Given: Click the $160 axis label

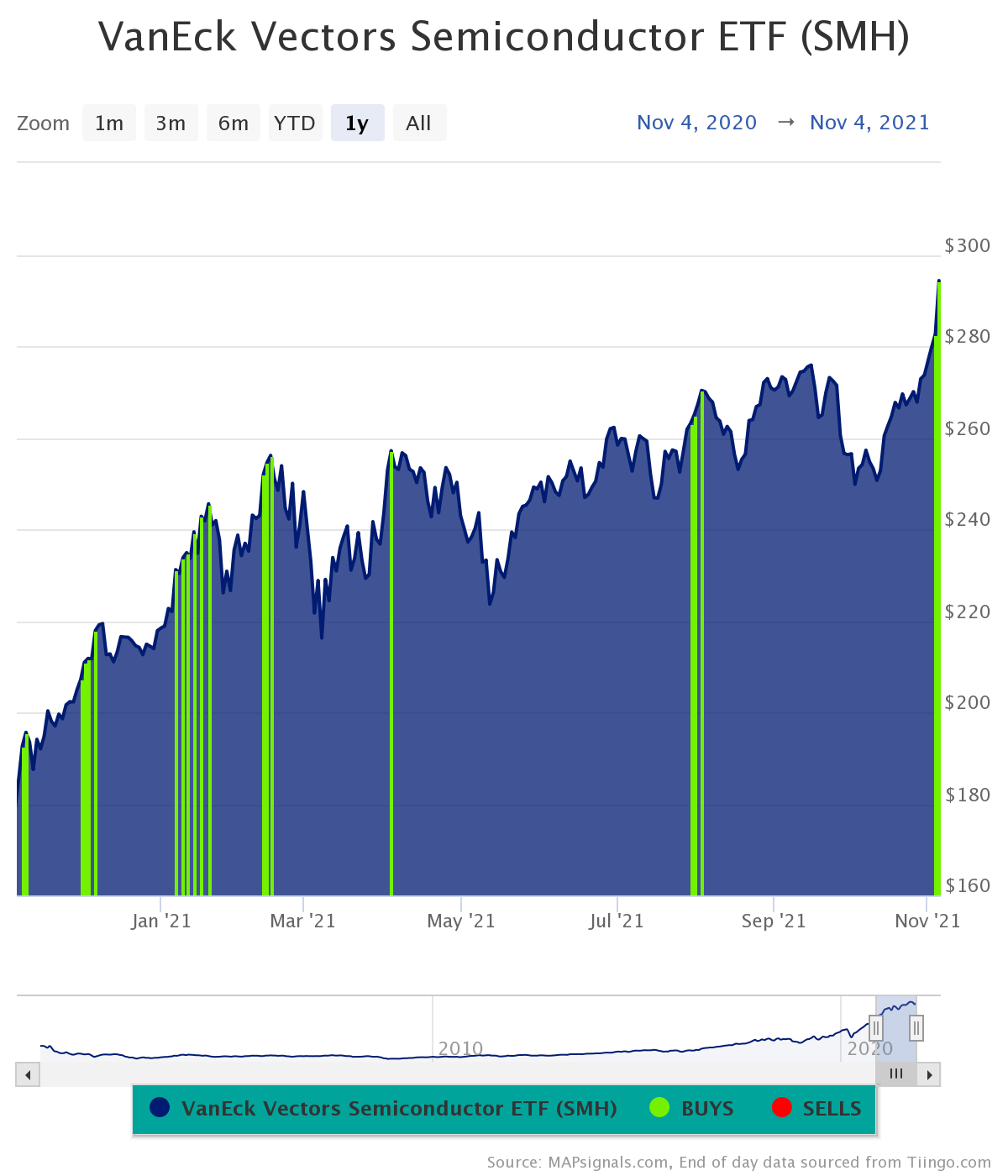Looking at the screenshot, I should [968, 885].
